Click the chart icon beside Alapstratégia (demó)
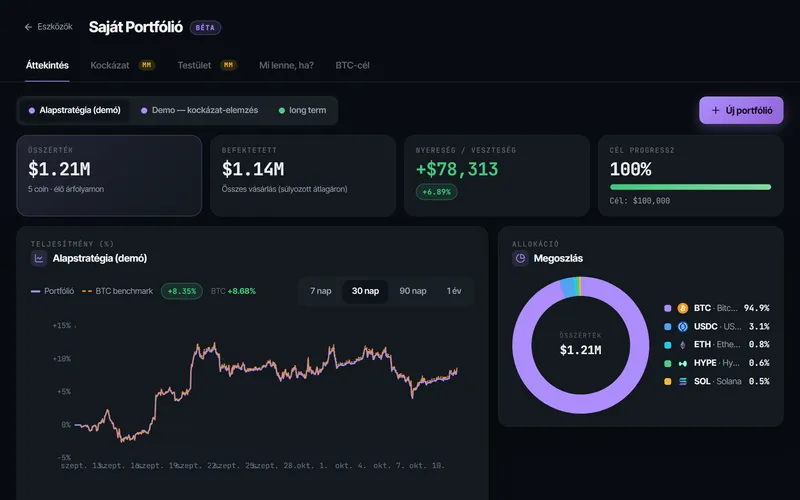800x500 pixels. (x=39, y=258)
